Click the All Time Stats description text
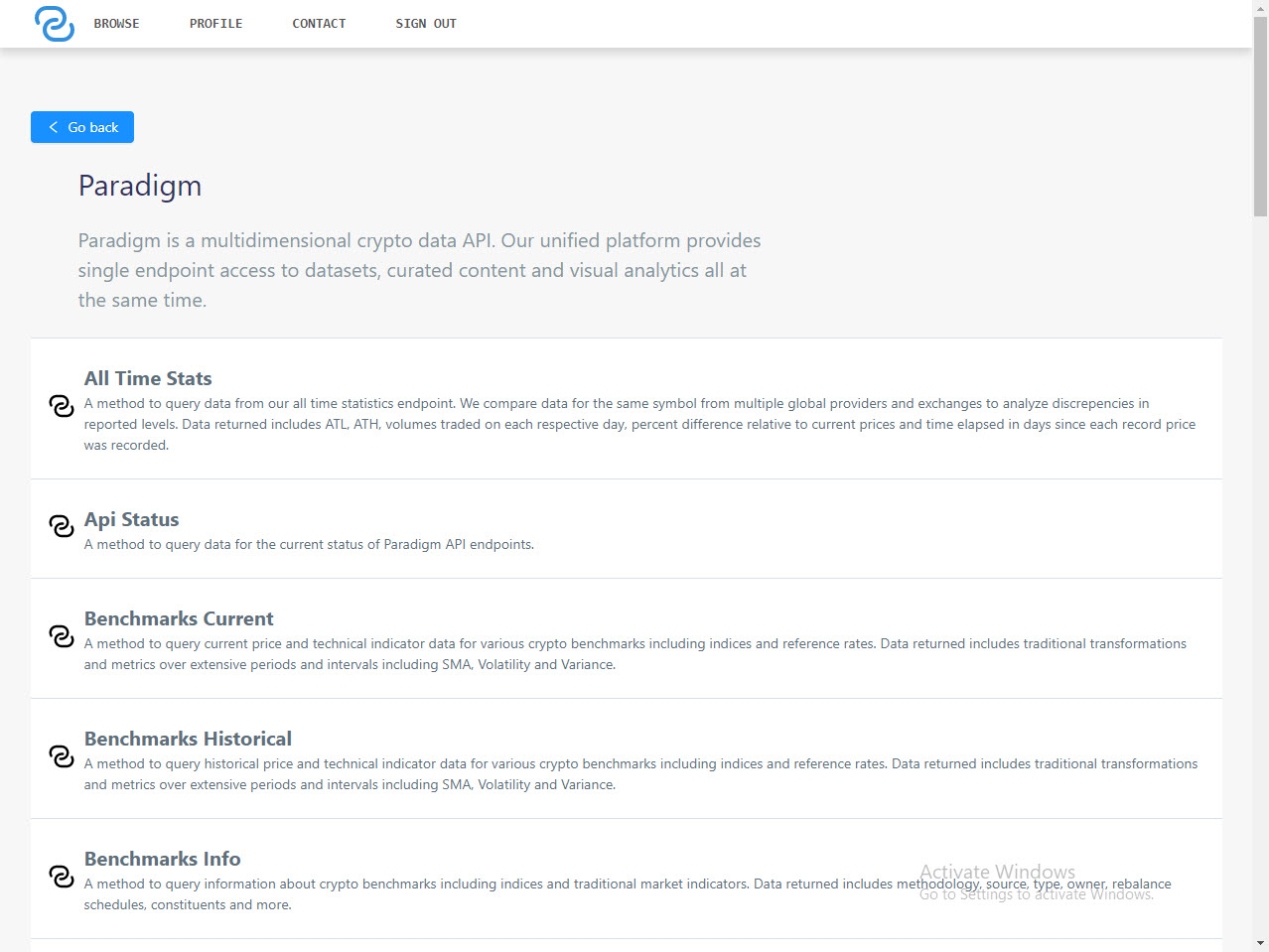 [x=639, y=424]
